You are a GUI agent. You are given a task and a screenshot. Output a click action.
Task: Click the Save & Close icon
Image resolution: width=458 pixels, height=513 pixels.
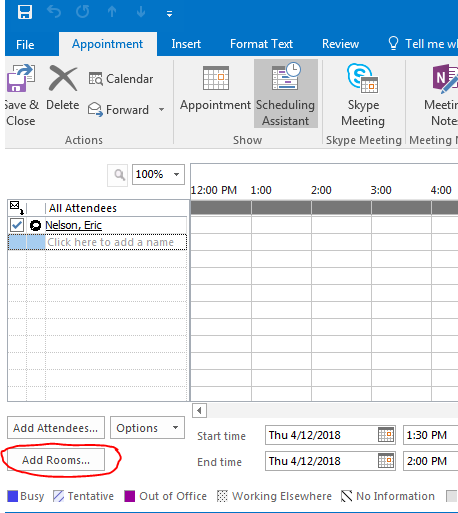21,78
